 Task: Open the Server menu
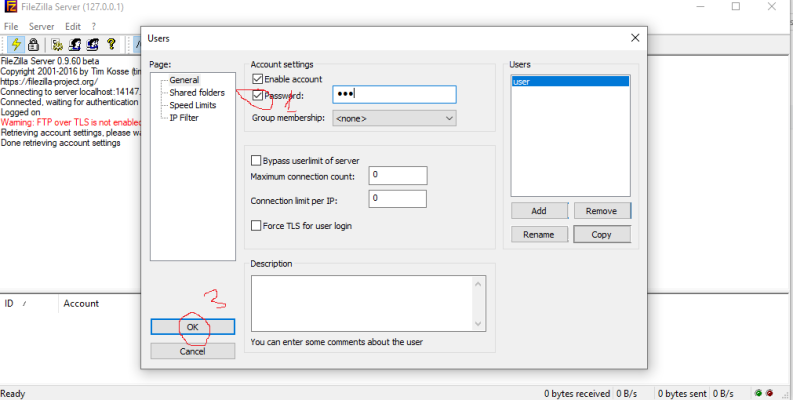(41, 26)
